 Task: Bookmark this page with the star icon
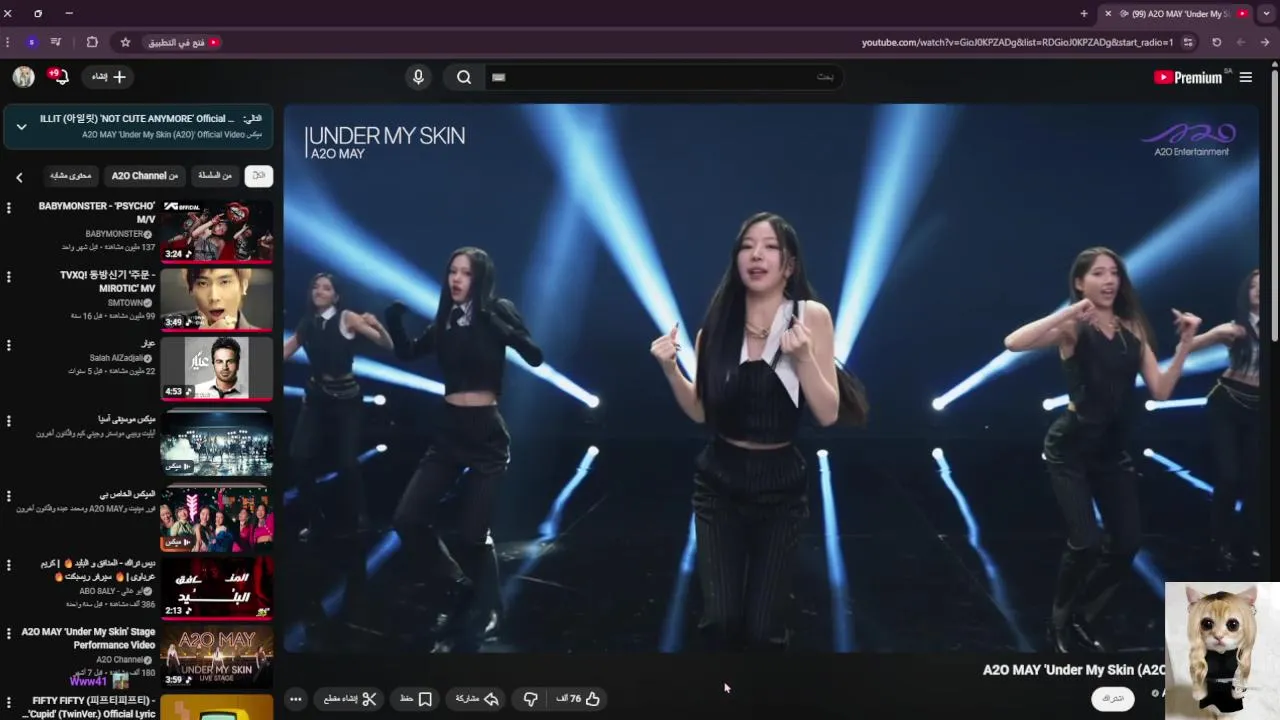pos(125,42)
